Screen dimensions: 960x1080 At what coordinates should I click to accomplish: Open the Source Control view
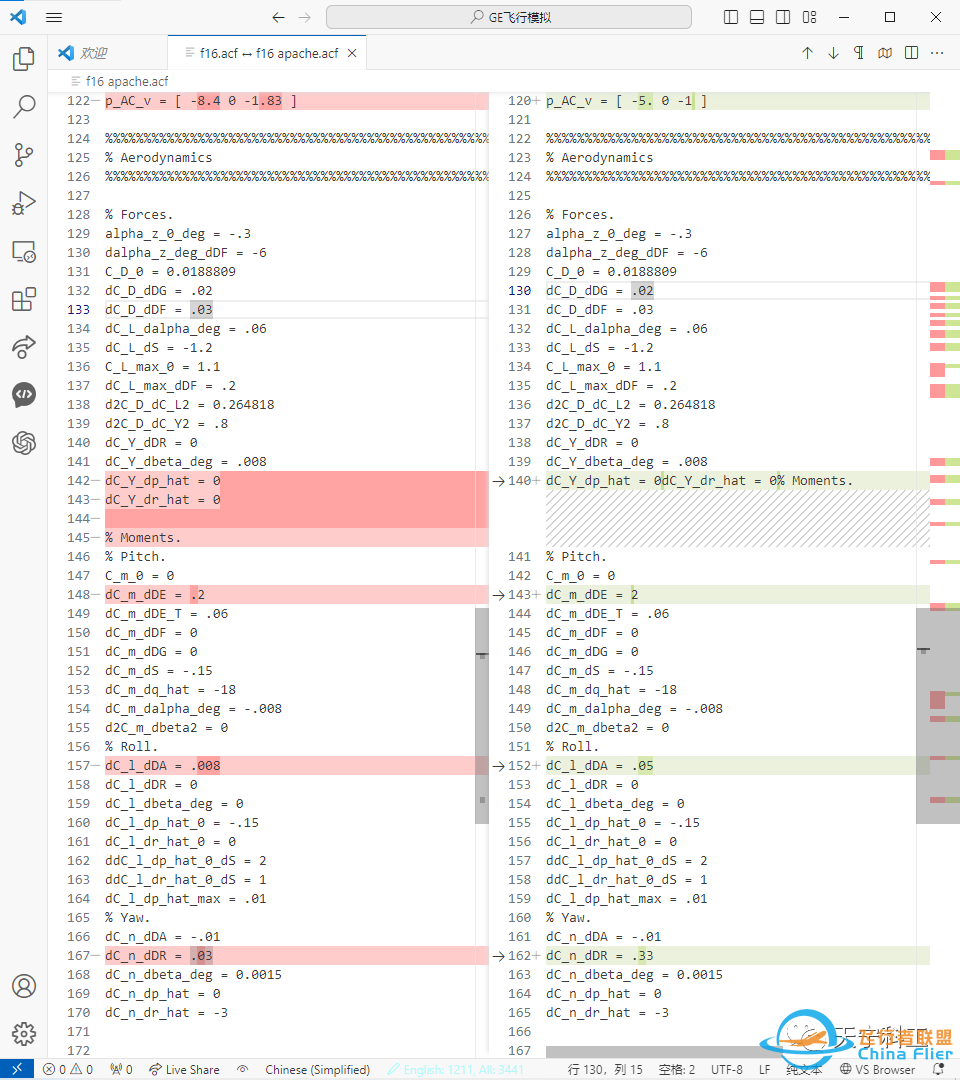click(24, 155)
